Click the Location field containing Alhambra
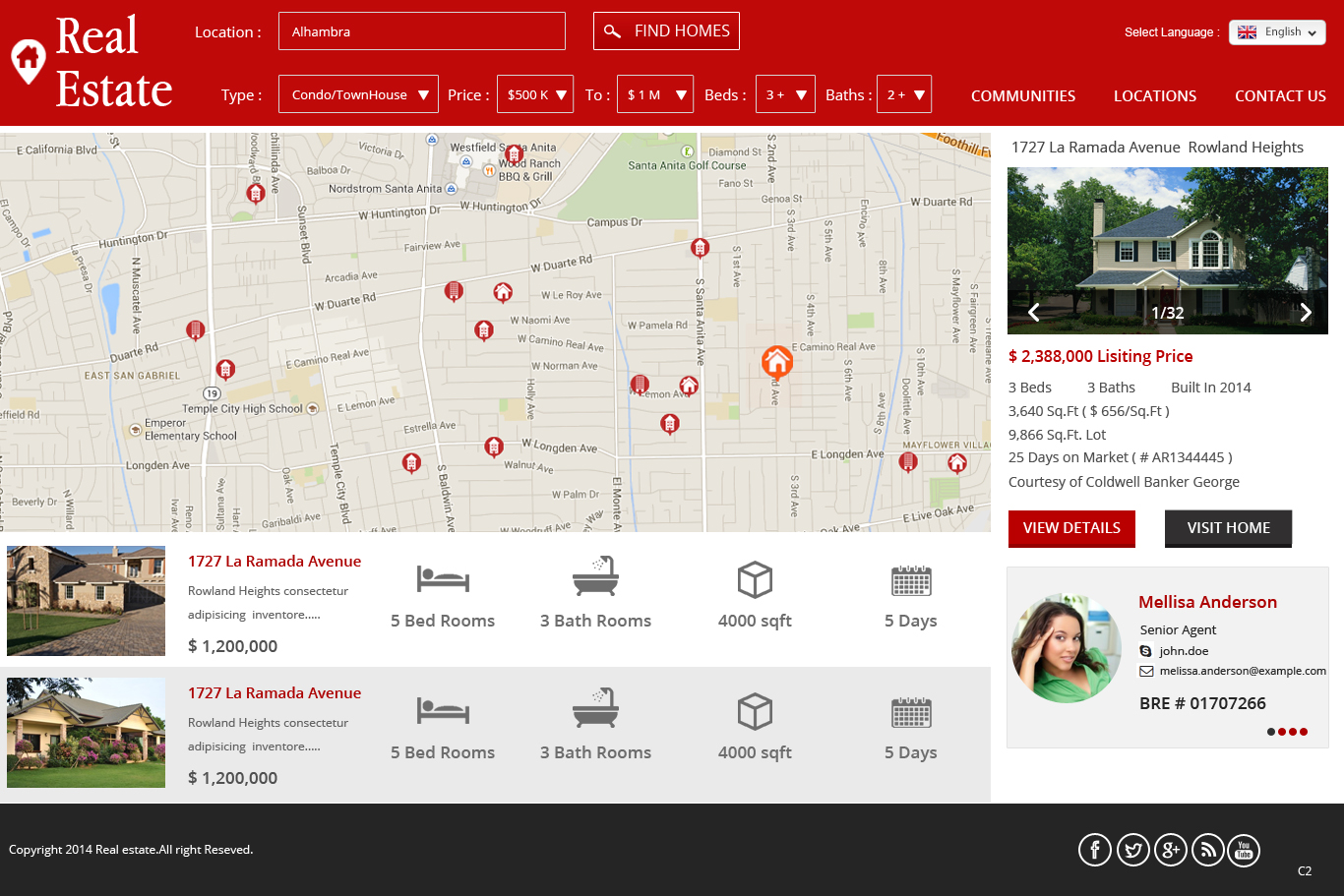The height and width of the screenshot is (896, 1344). (421, 30)
